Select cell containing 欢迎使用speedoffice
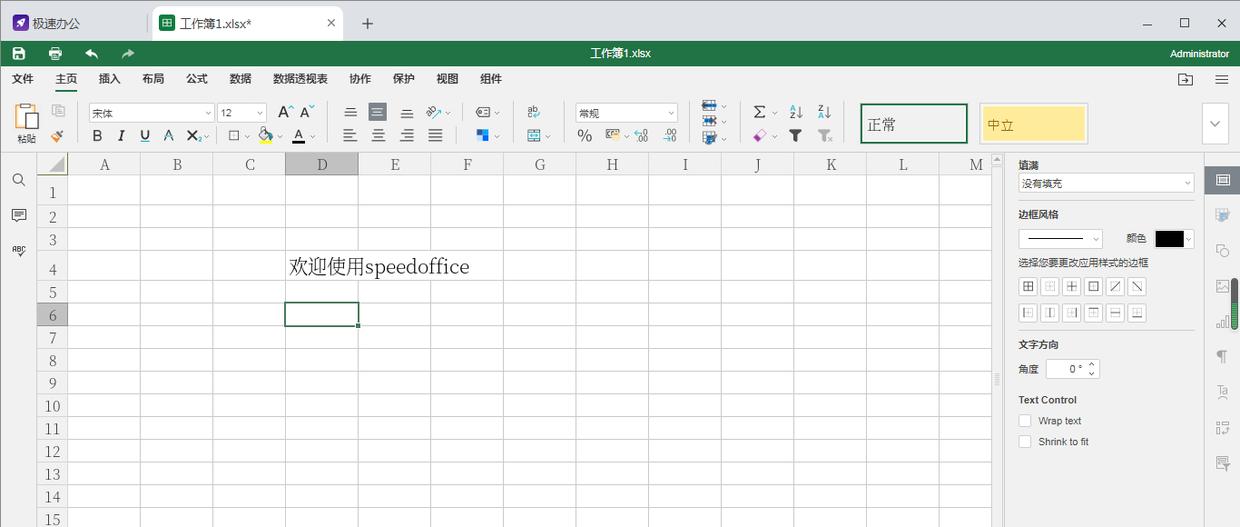This screenshot has width=1240, height=527. coord(322,266)
